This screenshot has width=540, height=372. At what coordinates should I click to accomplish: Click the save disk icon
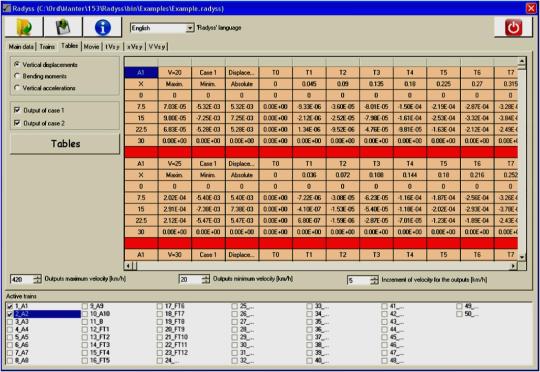pyautogui.click(x=63, y=27)
